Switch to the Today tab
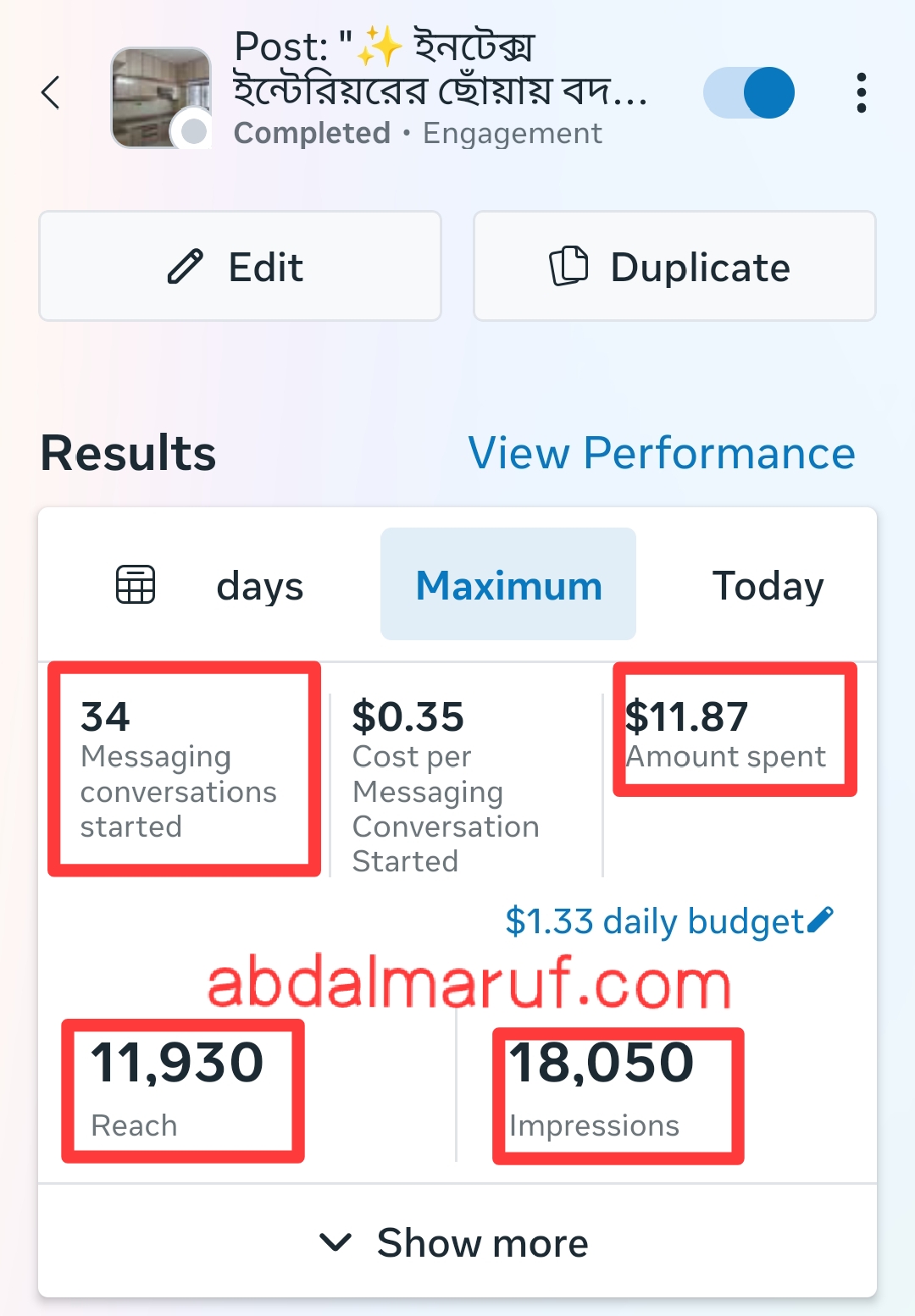 (x=768, y=585)
